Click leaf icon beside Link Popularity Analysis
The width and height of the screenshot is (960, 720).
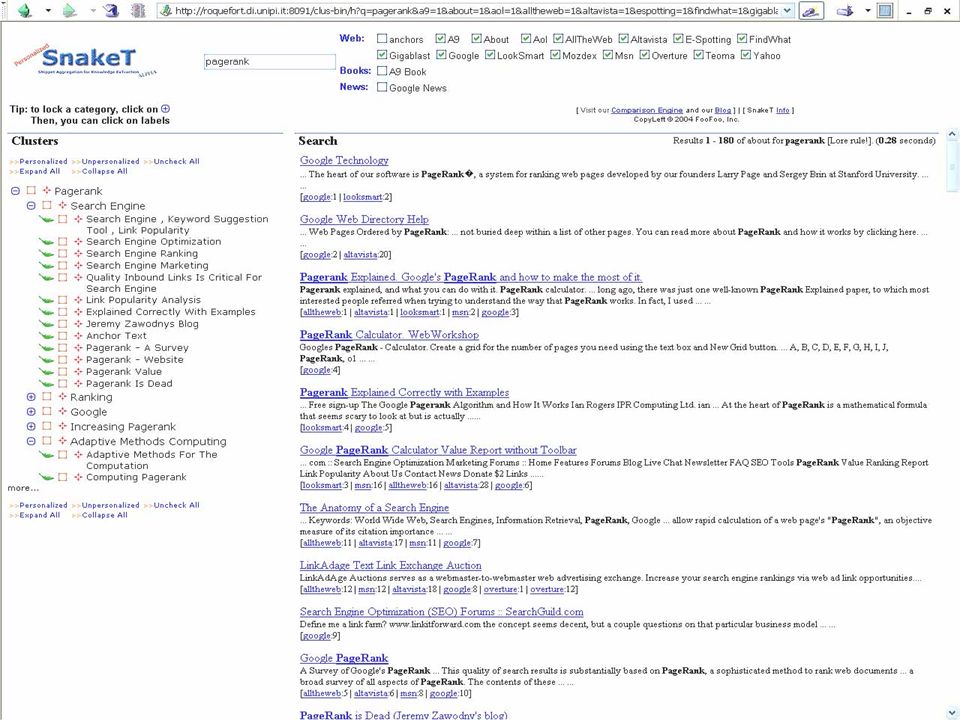[46, 300]
